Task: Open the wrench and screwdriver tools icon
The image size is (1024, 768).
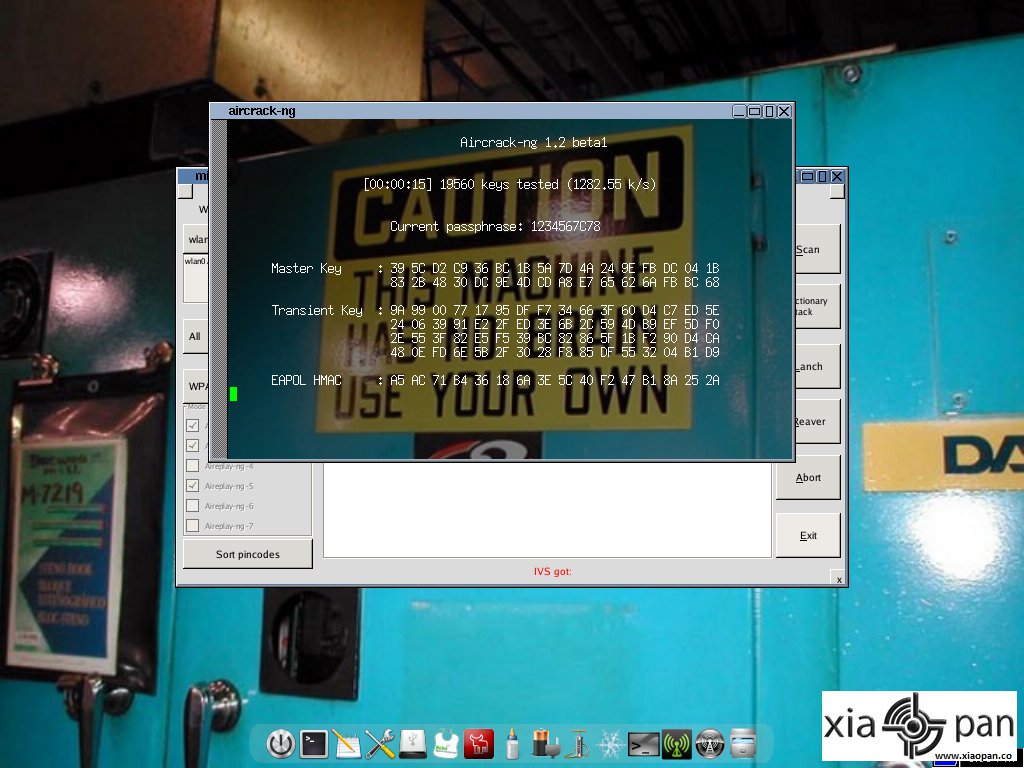Action: click(x=379, y=744)
